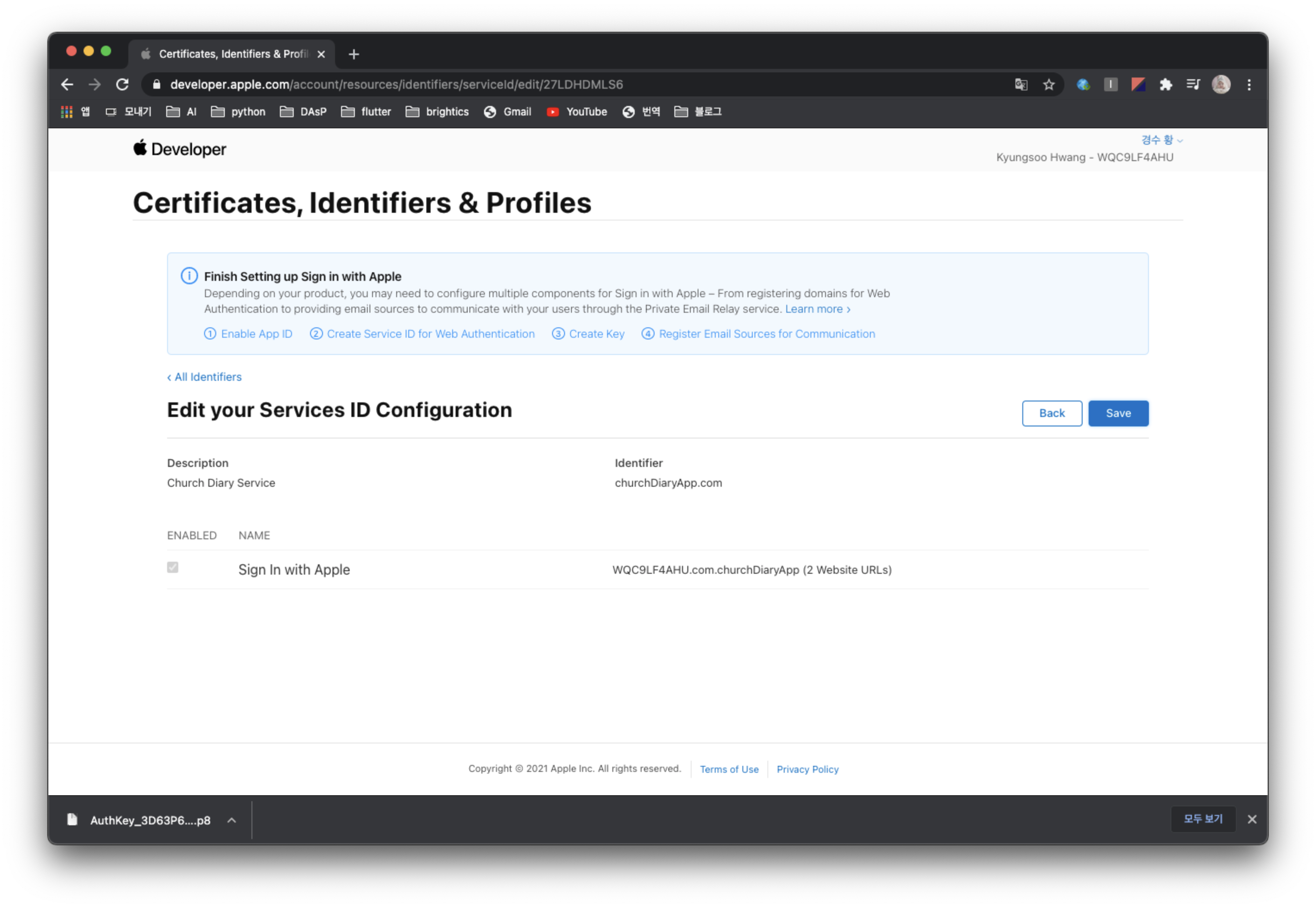
Task: Open the apps grid bookmark icon
Action: (x=67, y=112)
